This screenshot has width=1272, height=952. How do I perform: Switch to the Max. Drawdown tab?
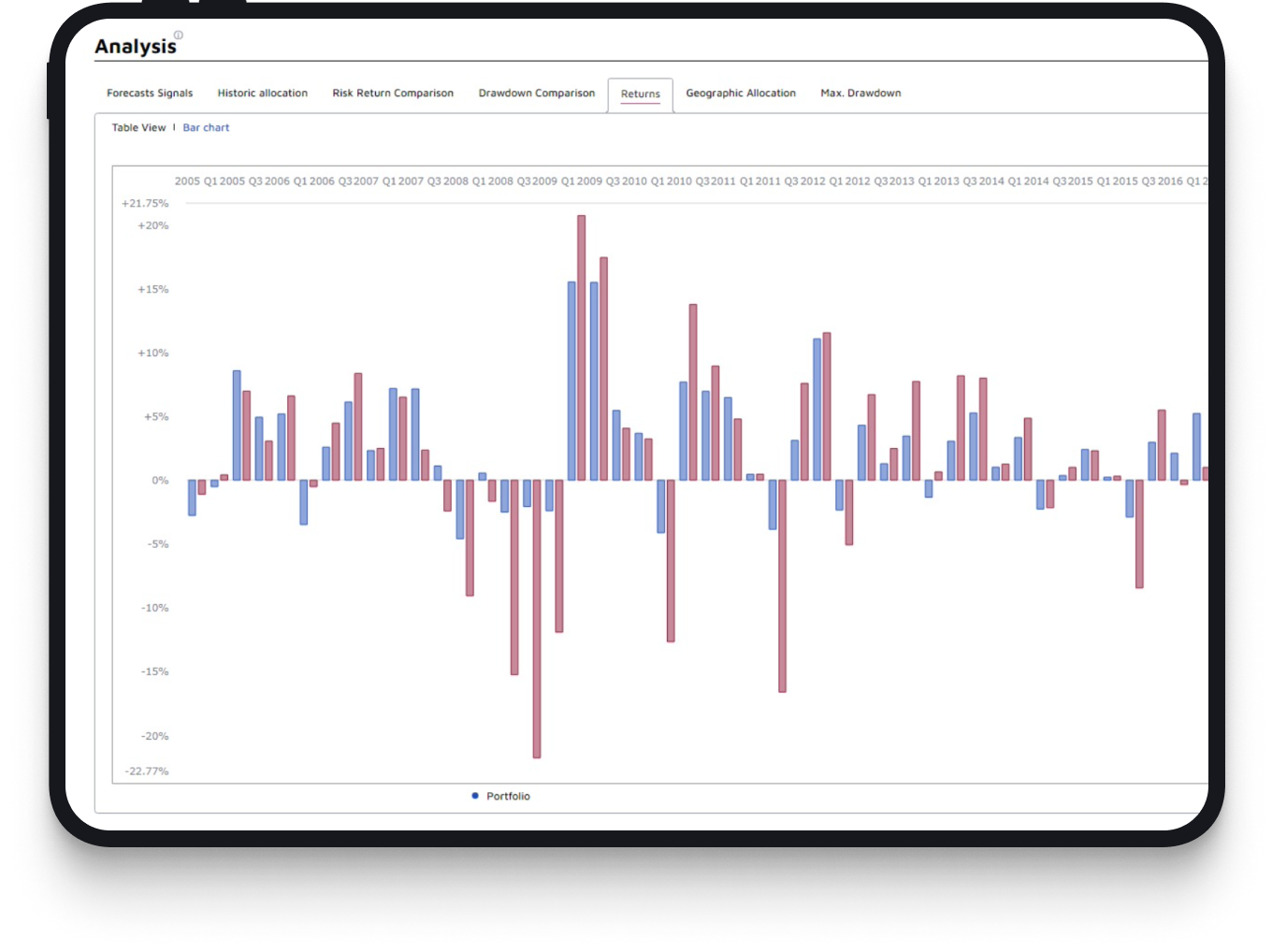click(860, 94)
